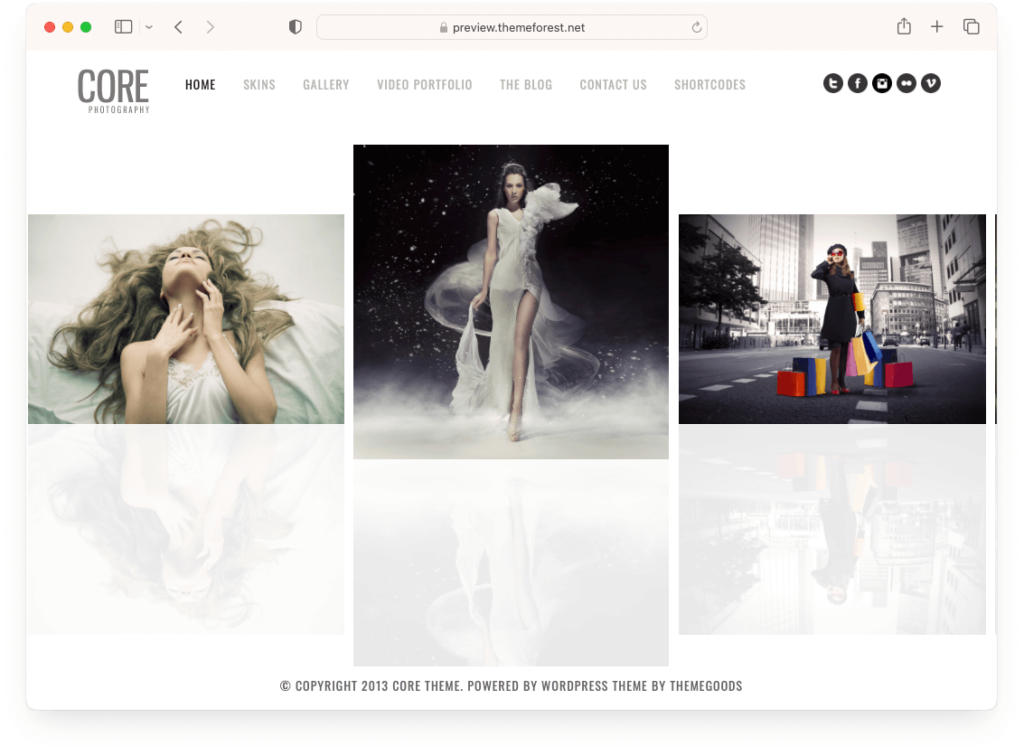The image size is (1024, 746).
Task: Open a new tab with plus icon
Action: (937, 27)
